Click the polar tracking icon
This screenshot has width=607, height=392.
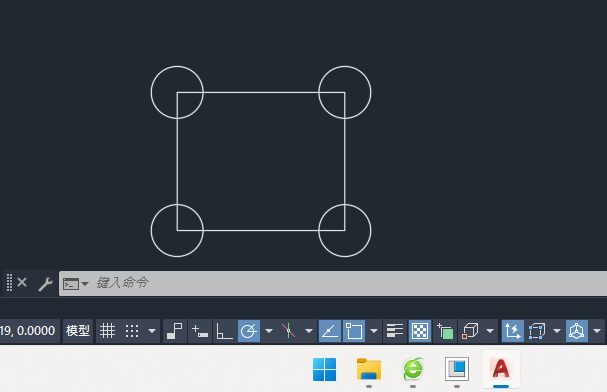pos(249,331)
